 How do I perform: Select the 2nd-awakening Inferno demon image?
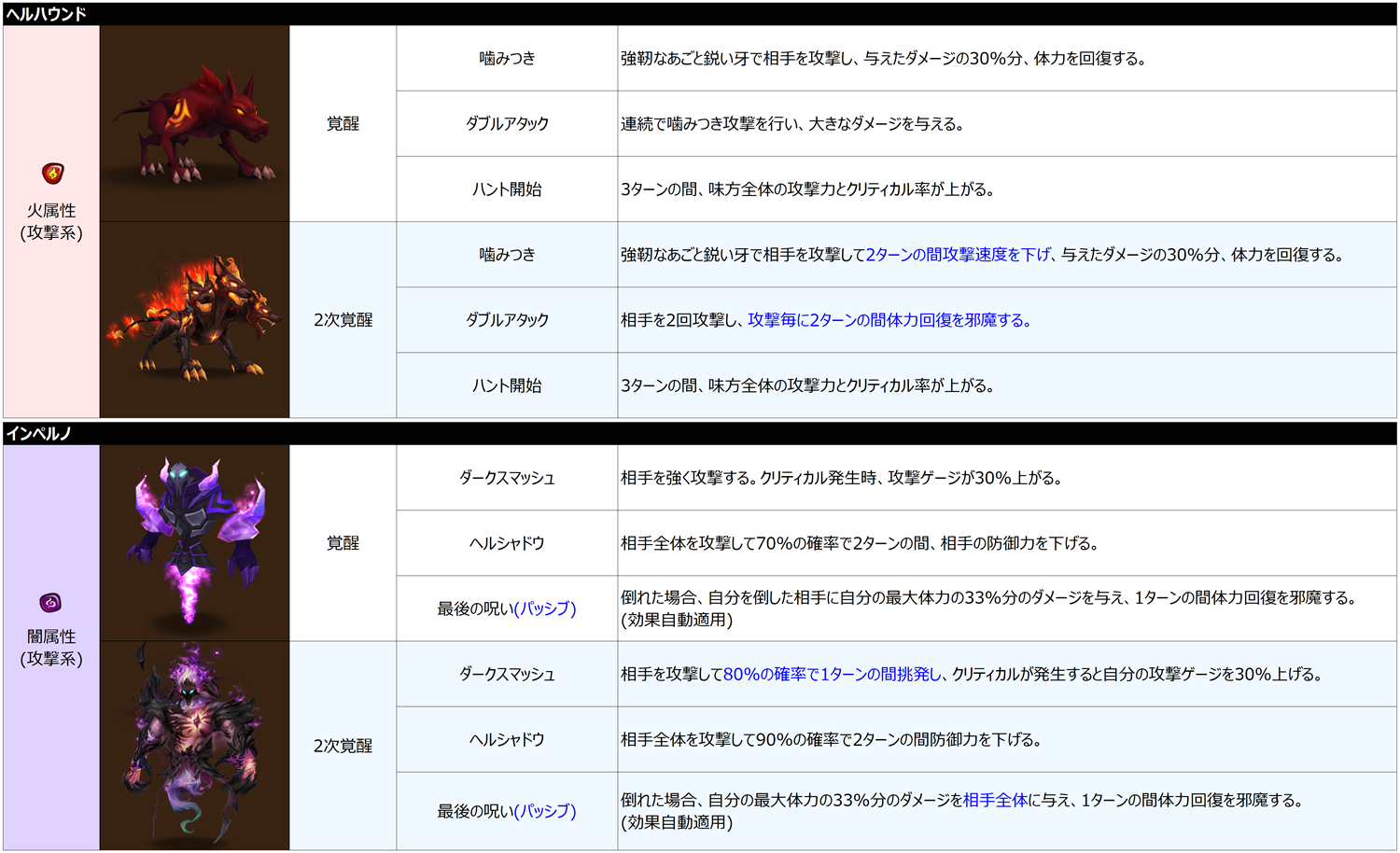194,745
